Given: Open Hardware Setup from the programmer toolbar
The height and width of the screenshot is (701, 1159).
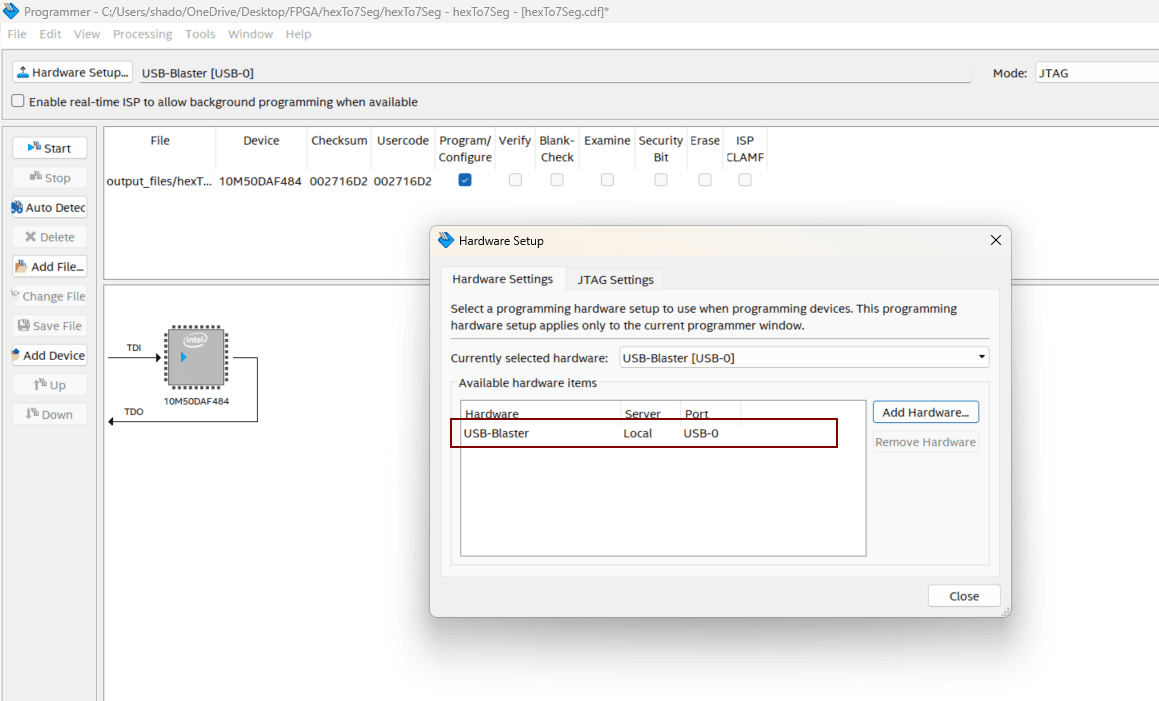Looking at the screenshot, I should coord(72,72).
